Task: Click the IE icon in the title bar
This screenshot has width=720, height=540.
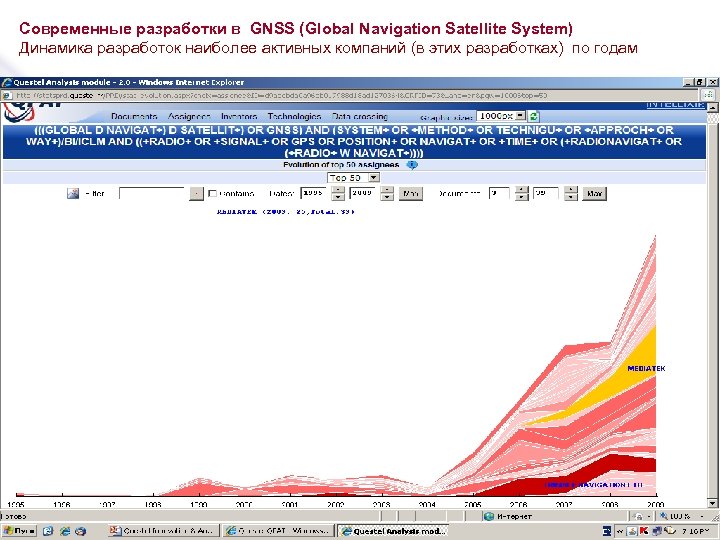Action: point(7,83)
